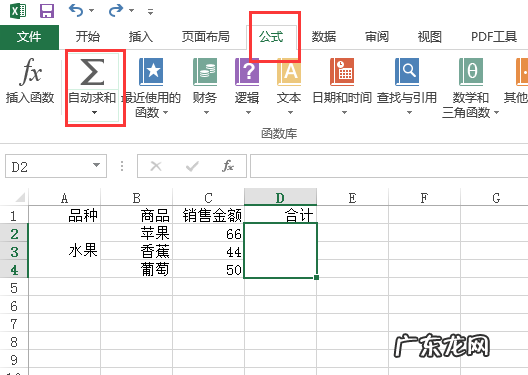Click the 香蕉 cell
528x375 pixels.
tap(136, 251)
